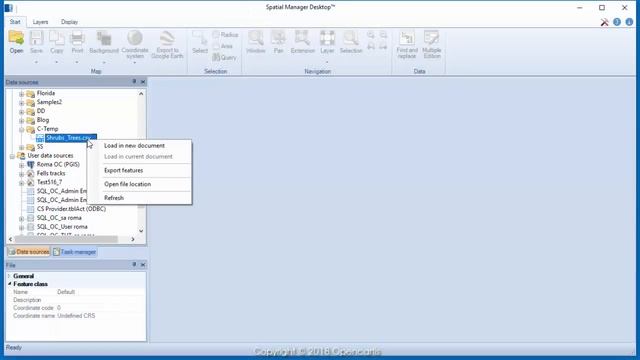Open dropdown arrow under Layer
The height and width of the screenshot is (360, 640).
tap(327, 62)
